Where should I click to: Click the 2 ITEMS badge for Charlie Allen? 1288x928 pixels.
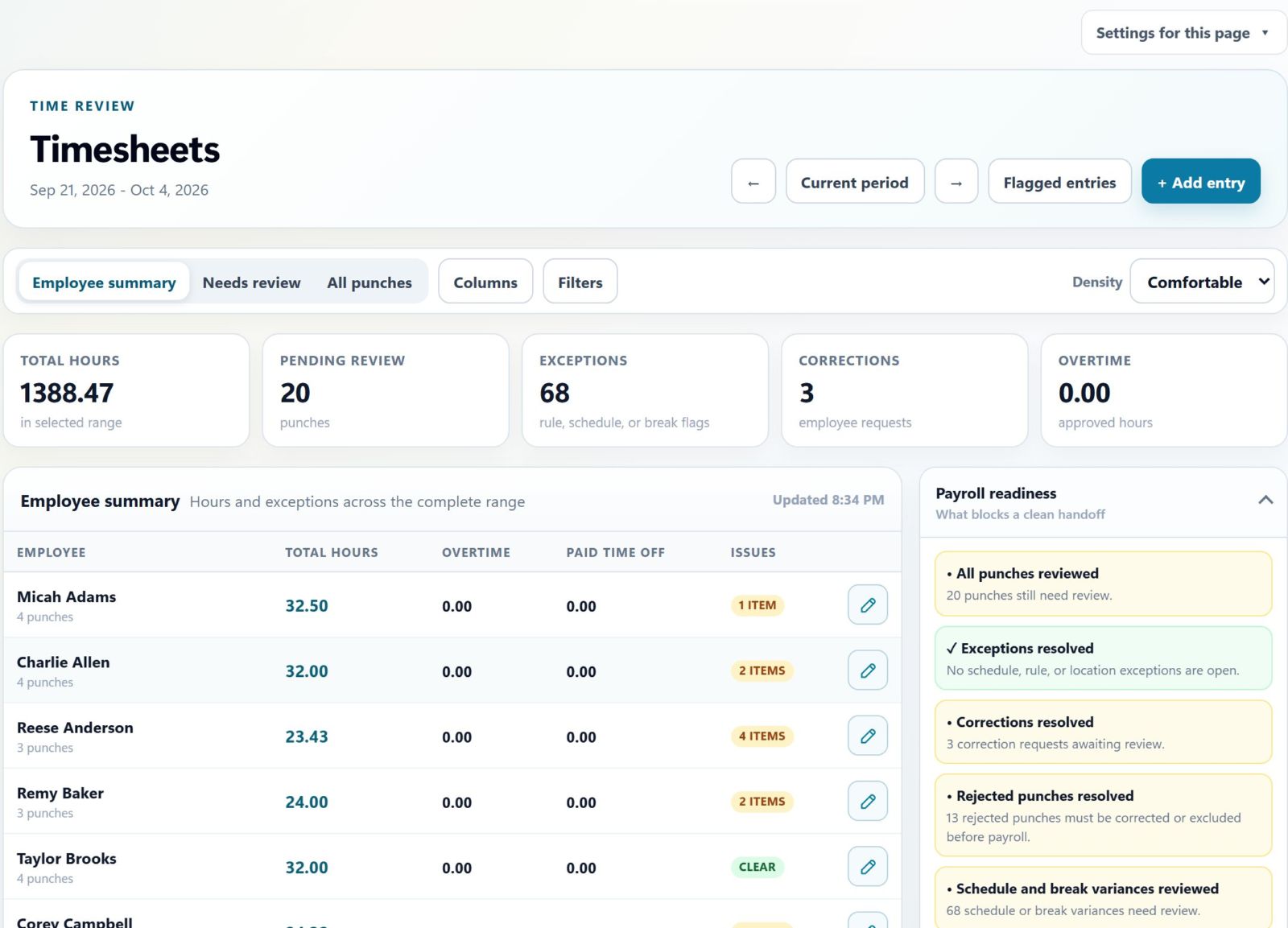[762, 670]
